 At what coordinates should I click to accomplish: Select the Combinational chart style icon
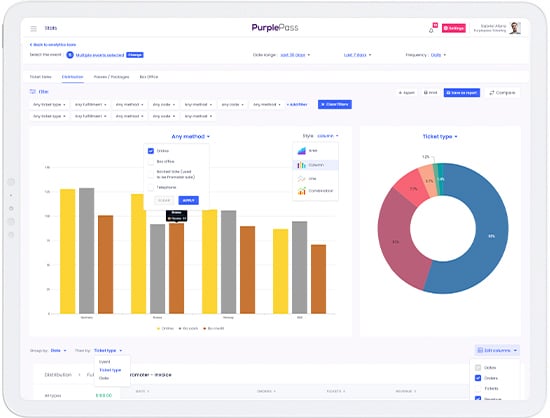pyautogui.click(x=302, y=191)
